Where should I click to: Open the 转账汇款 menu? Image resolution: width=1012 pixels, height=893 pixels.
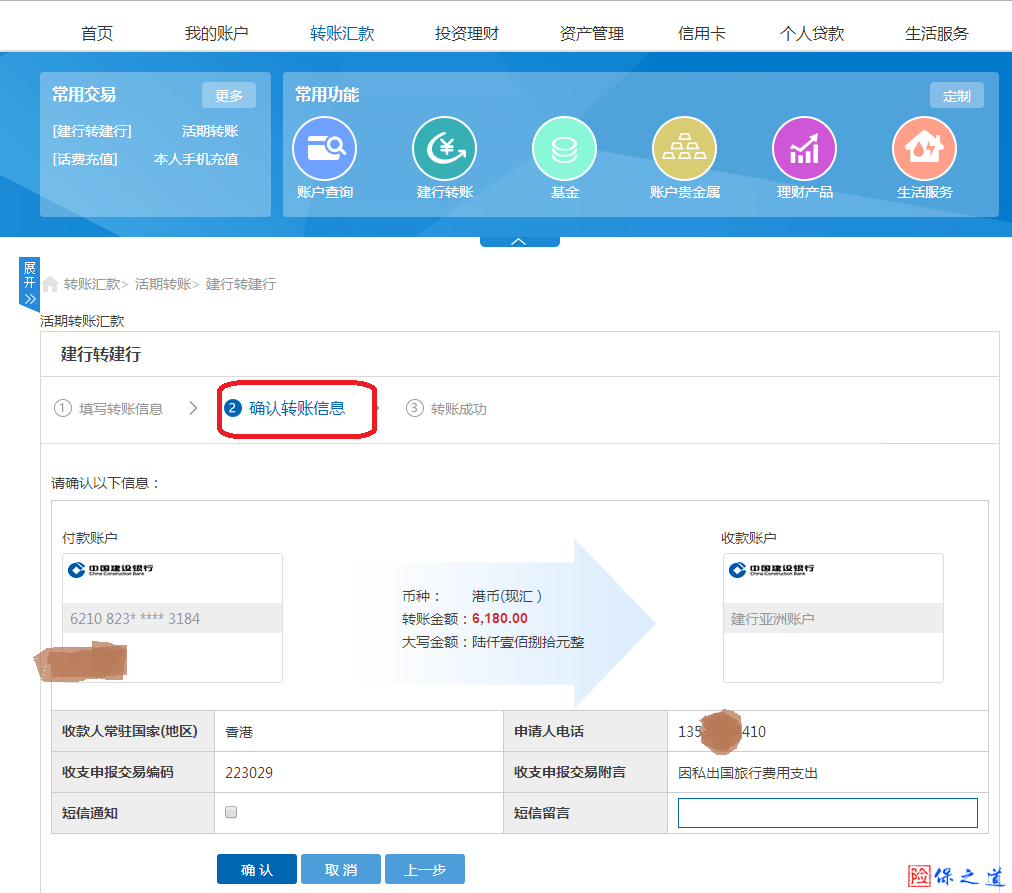point(342,34)
